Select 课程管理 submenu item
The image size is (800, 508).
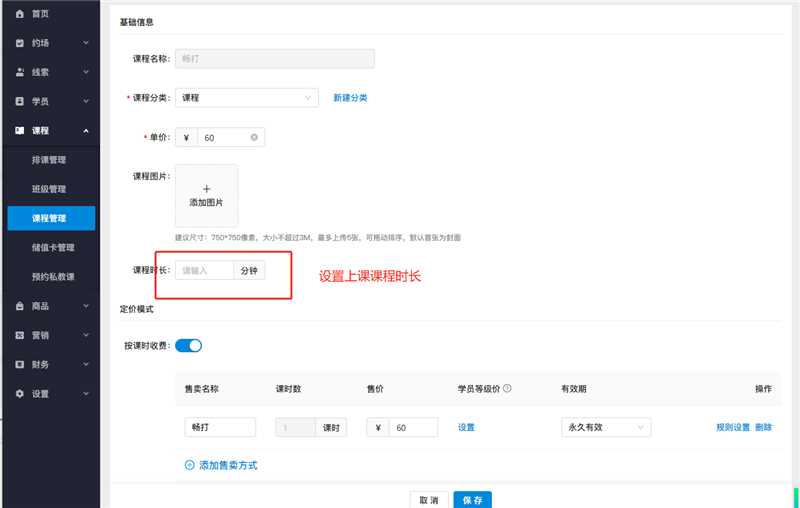pyautogui.click(x=52, y=218)
